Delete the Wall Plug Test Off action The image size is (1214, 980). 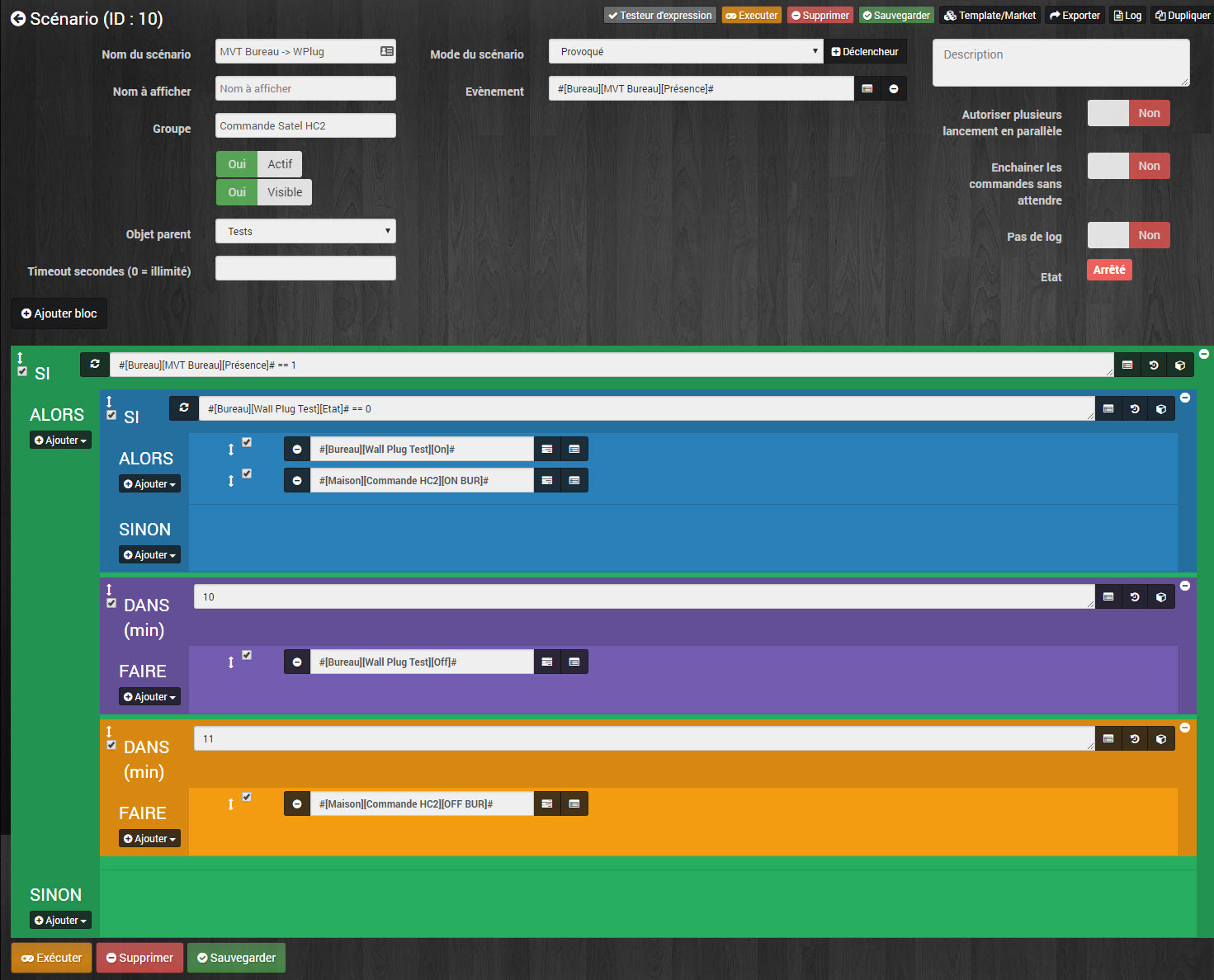tap(297, 662)
